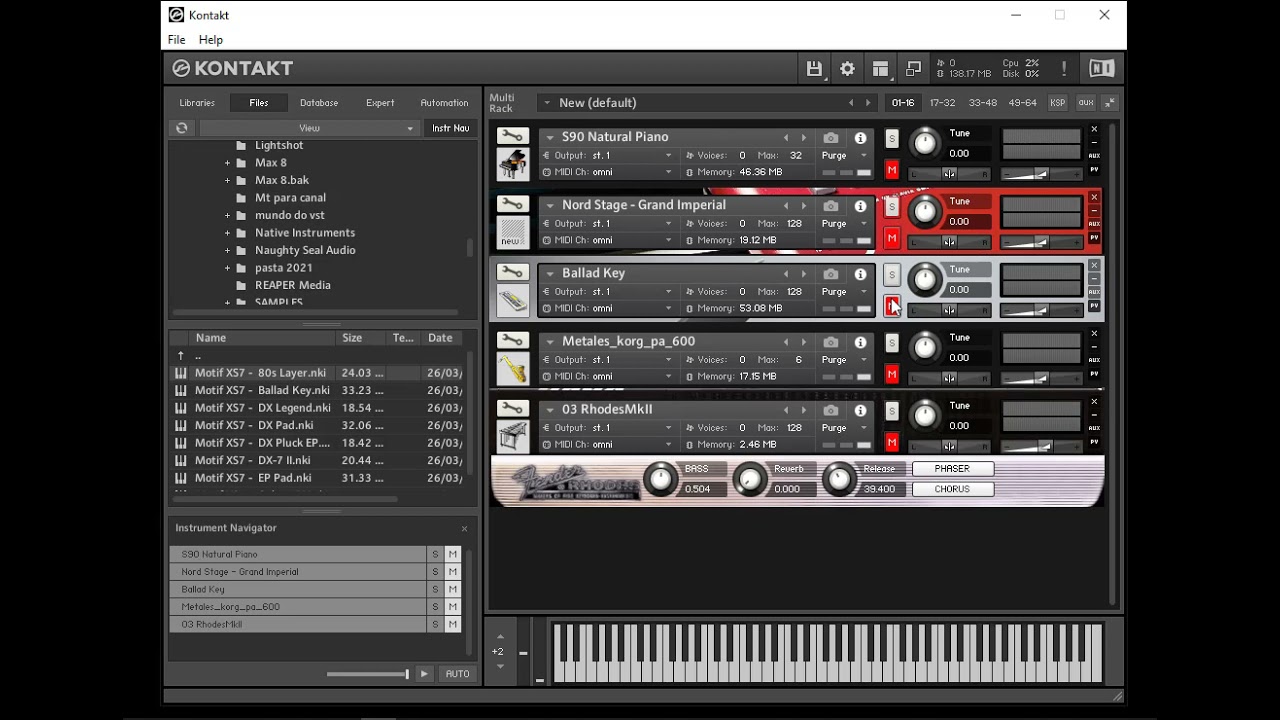Solo Nord Stage in Instrument Navigator list

tap(435, 572)
